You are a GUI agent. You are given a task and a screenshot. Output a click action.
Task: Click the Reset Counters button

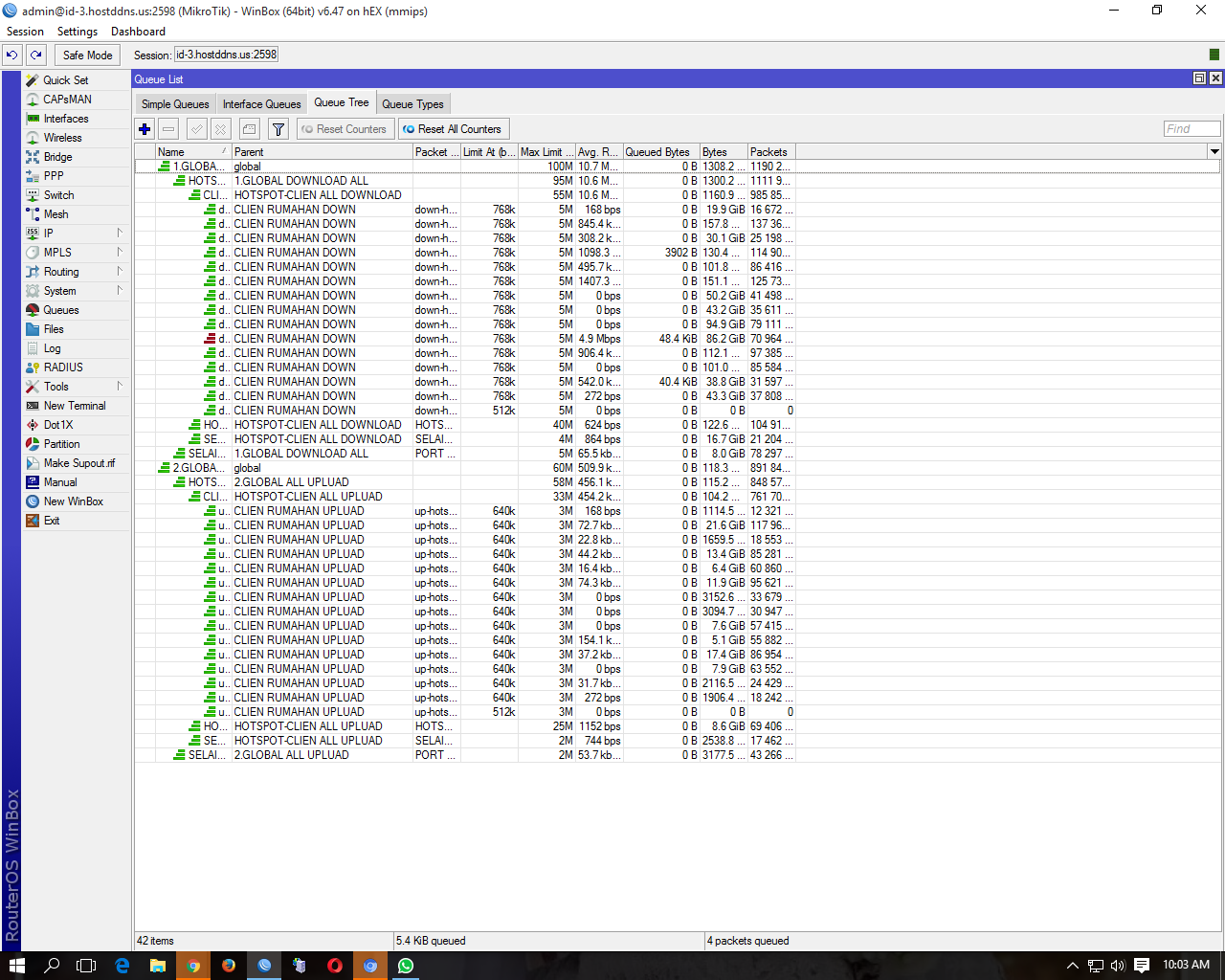pyautogui.click(x=345, y=129)
